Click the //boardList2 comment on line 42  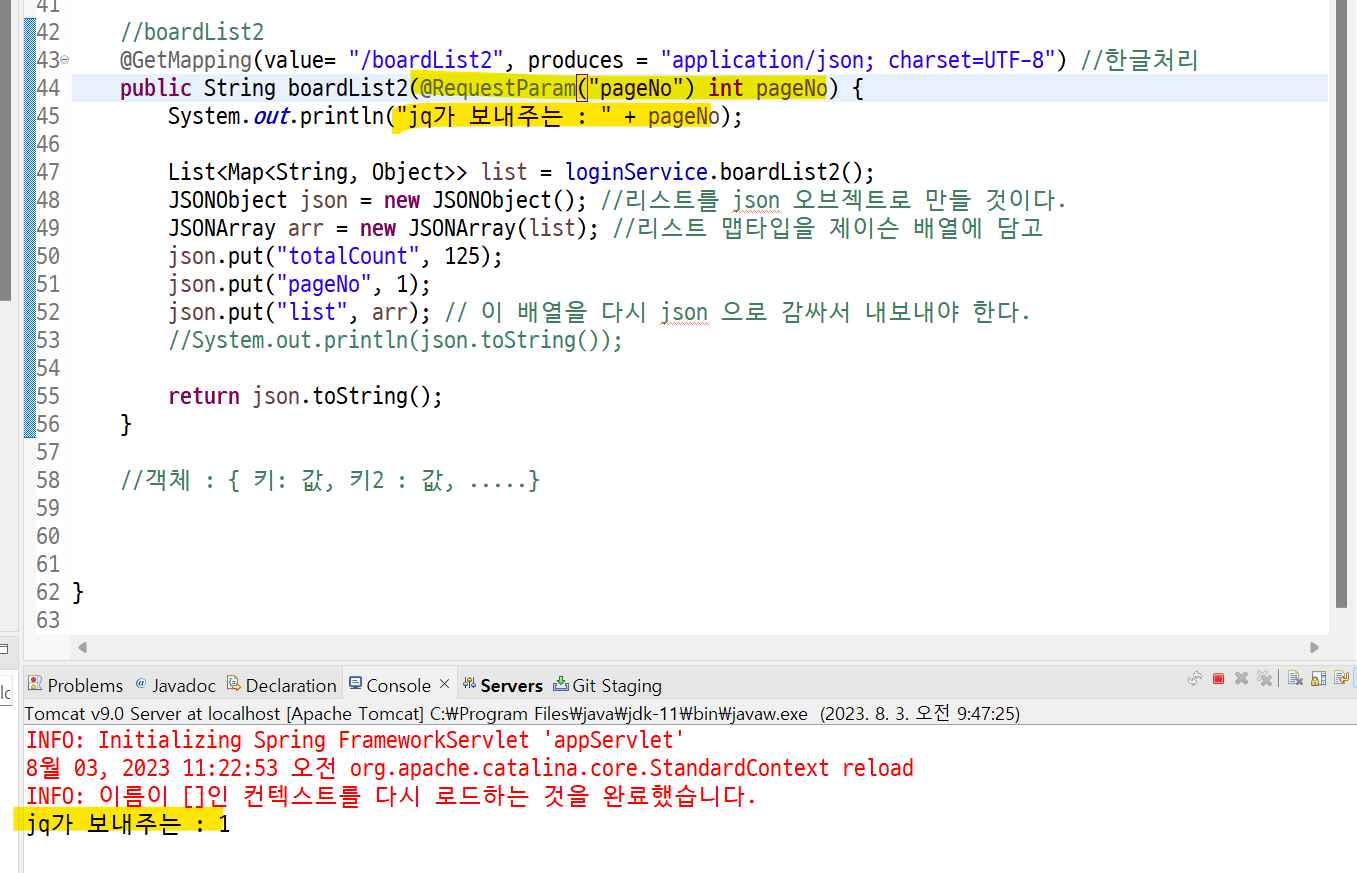tap(192, 32)
